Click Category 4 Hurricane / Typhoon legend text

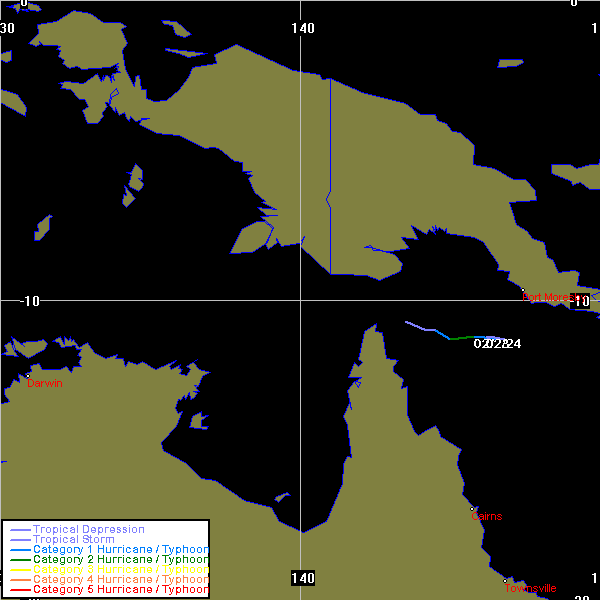(120, 580)
